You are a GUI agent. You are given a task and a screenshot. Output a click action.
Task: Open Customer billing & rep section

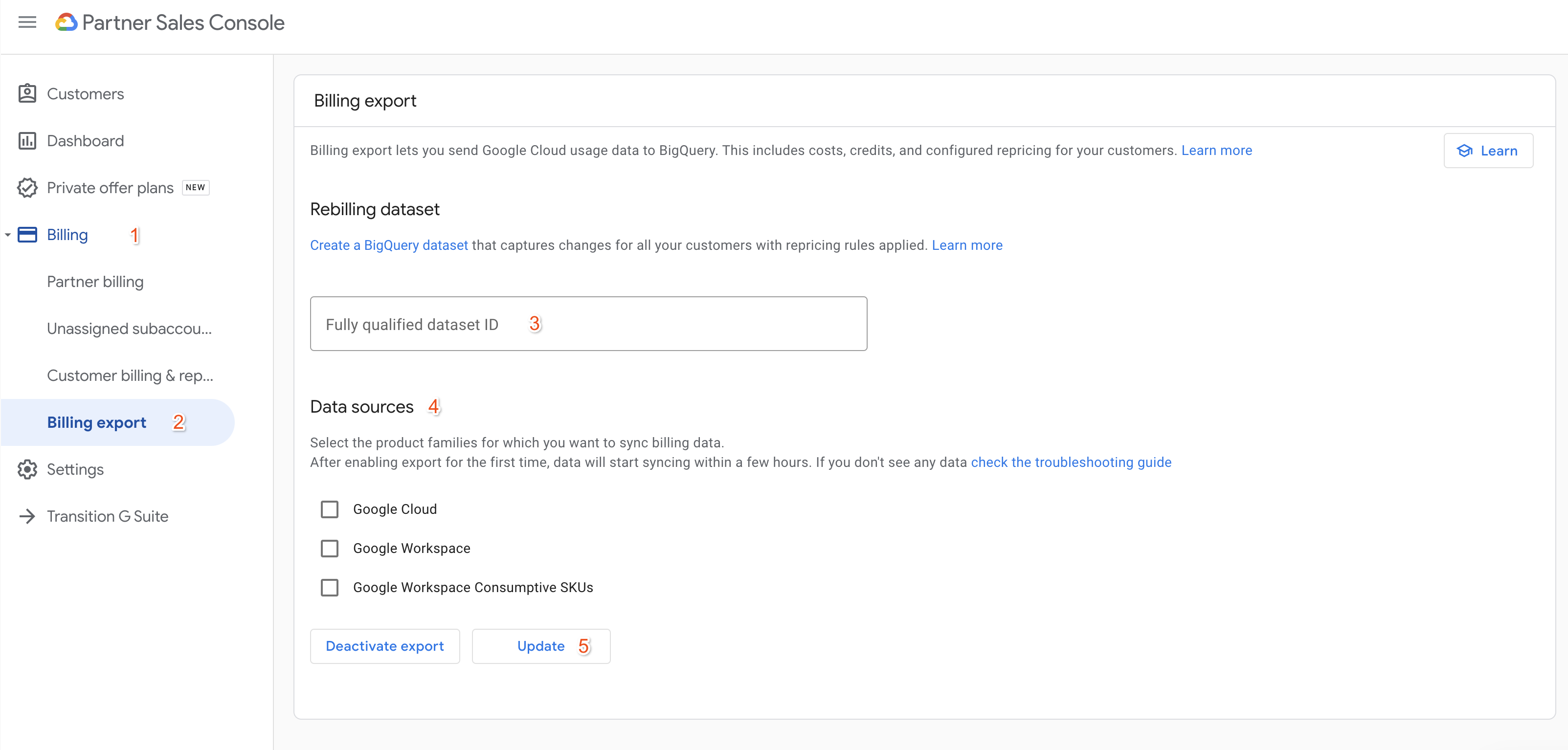130,375
